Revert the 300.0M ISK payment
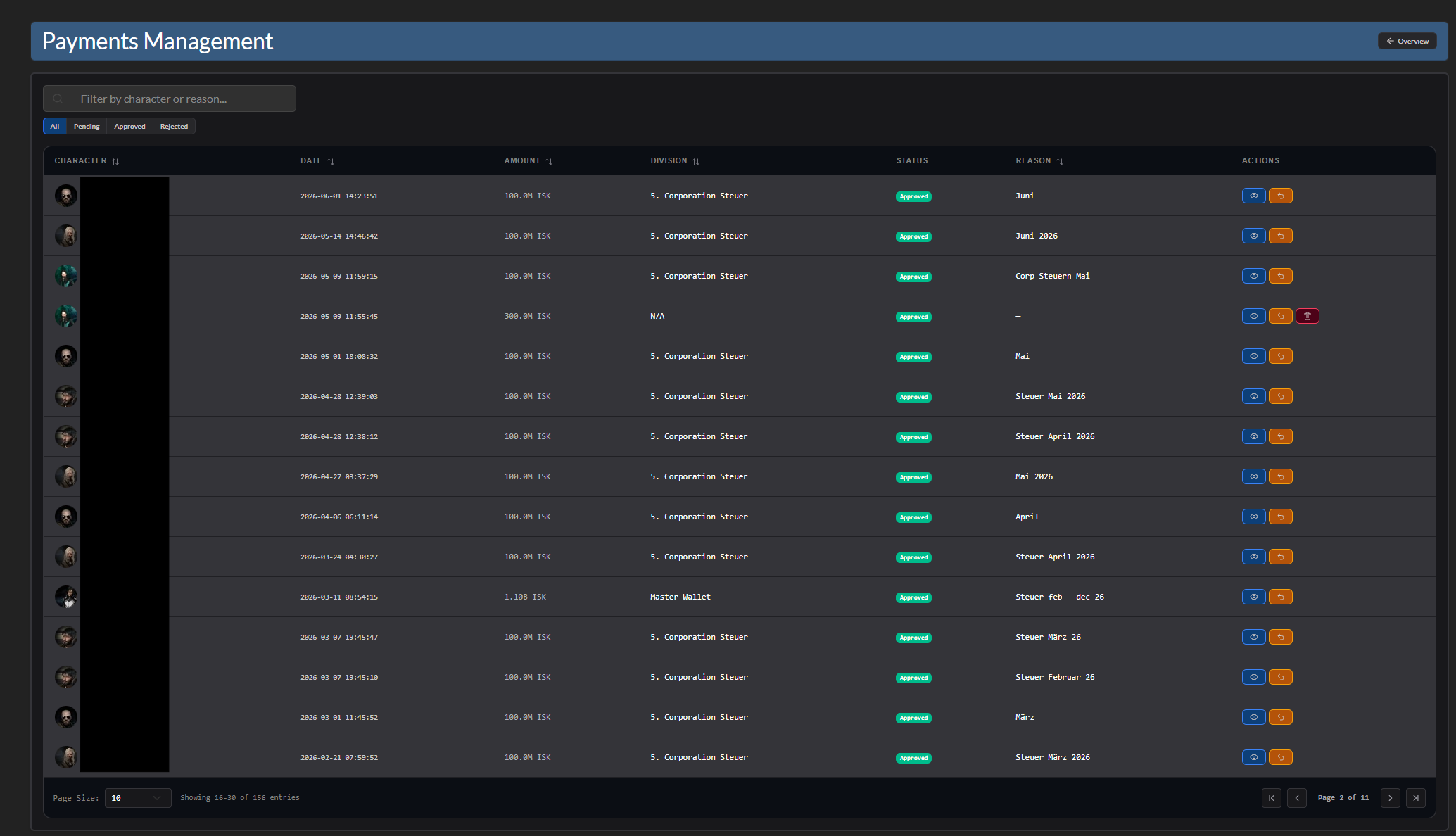This screenshot has width=1456, height=836. click(1280, 316)
